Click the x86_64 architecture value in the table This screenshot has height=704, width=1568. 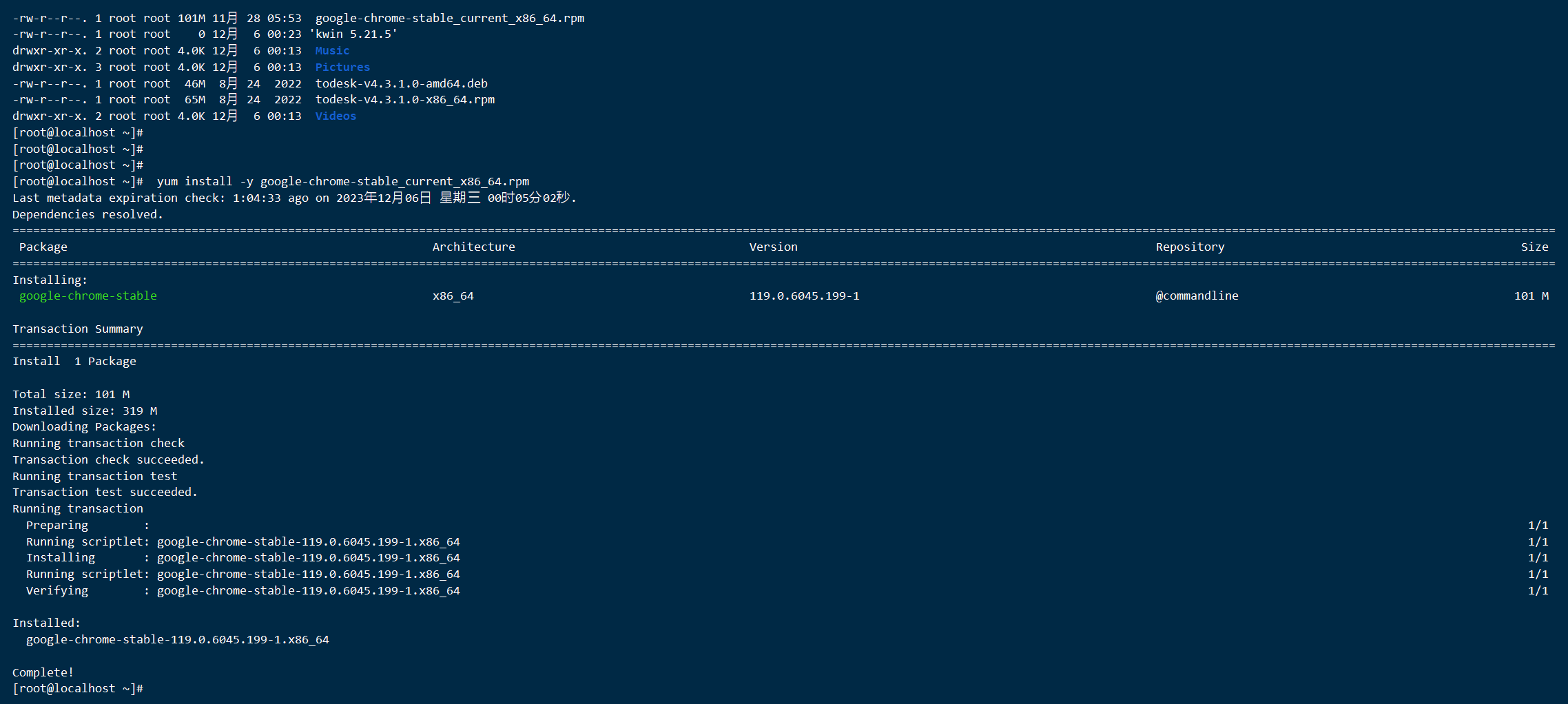coord(453,296)
